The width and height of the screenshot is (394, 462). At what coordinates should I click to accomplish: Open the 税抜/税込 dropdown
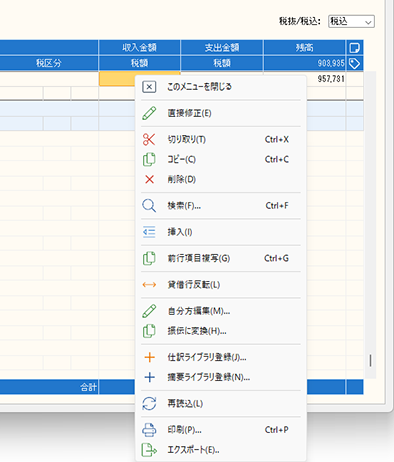pos(351,21)
